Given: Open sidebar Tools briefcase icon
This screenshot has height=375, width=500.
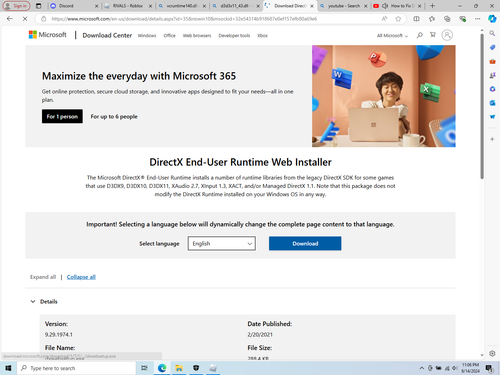Looking at the screenshot, I should pyautogui.click(x=492, y=61).
